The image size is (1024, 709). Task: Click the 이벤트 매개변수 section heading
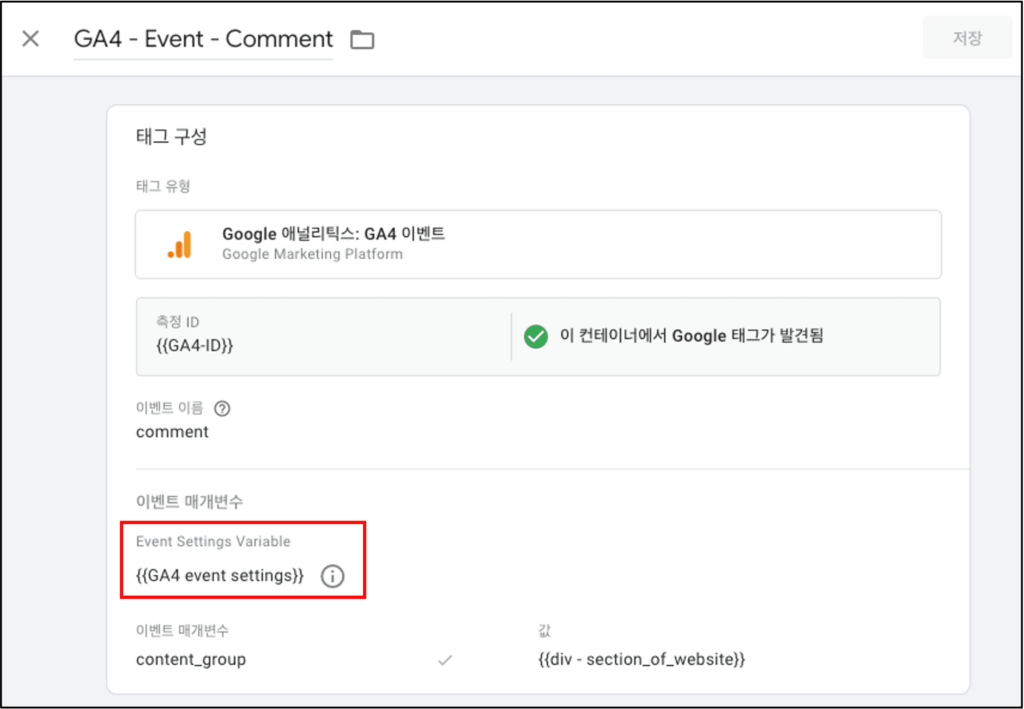pyautogui.click(x=189, y=501)
